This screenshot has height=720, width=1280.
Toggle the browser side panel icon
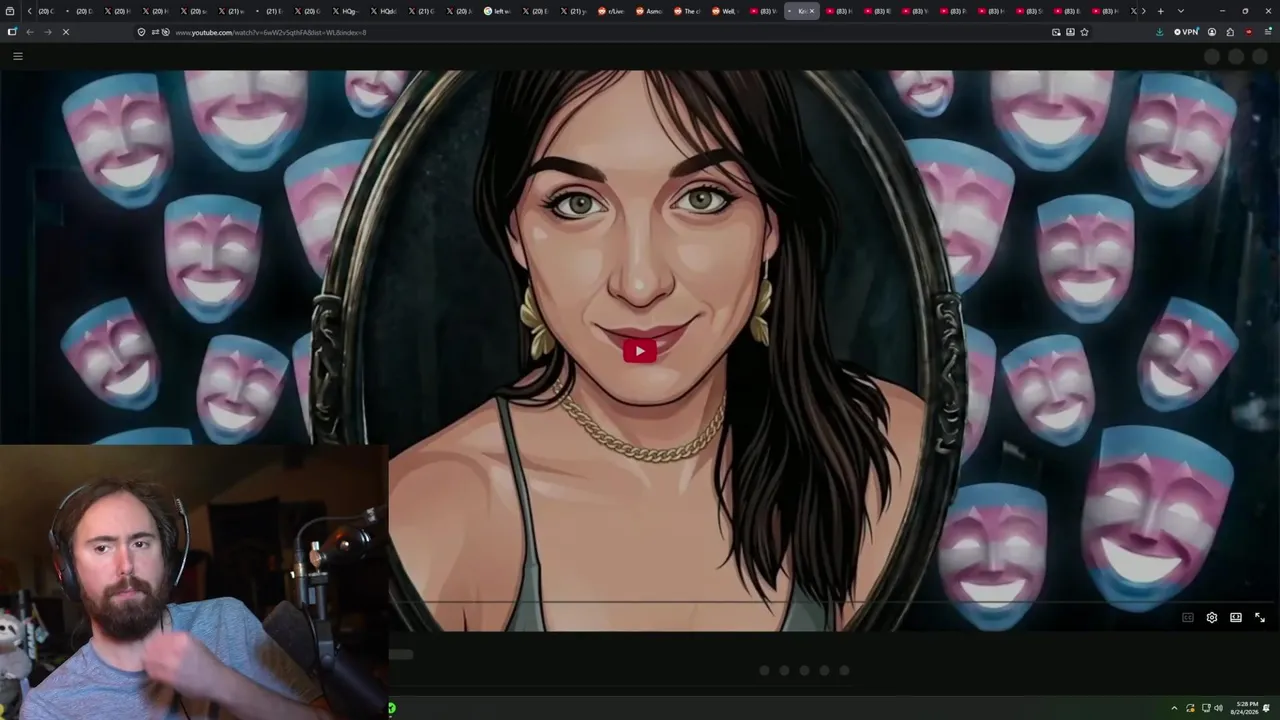coord(12,32)
